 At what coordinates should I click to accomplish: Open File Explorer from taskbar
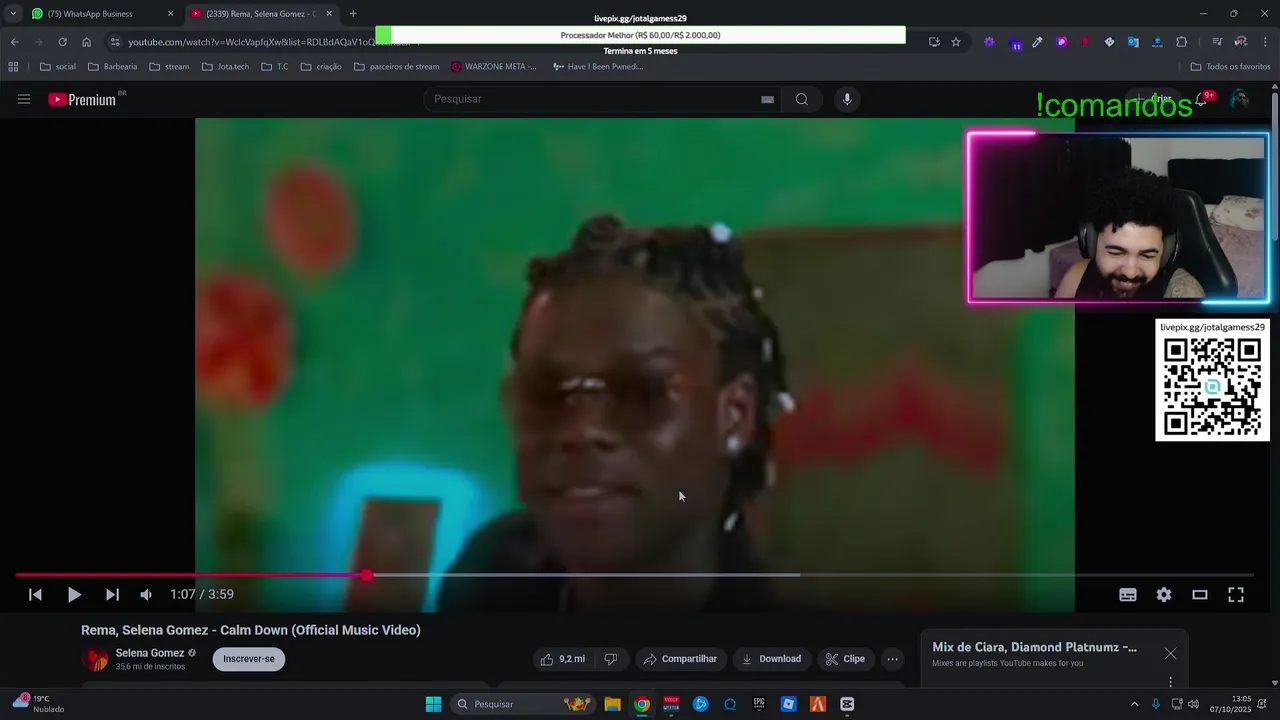[612, 704]
